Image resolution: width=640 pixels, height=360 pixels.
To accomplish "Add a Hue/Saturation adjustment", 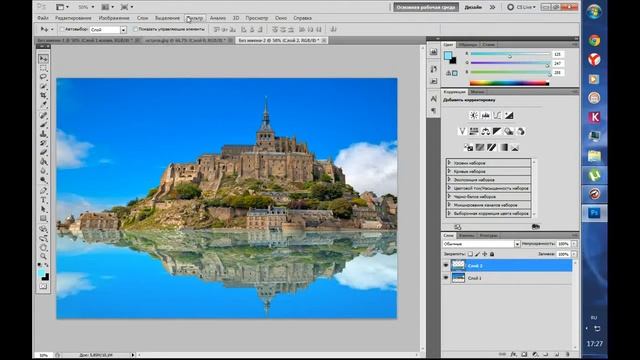I will [473, 131].
